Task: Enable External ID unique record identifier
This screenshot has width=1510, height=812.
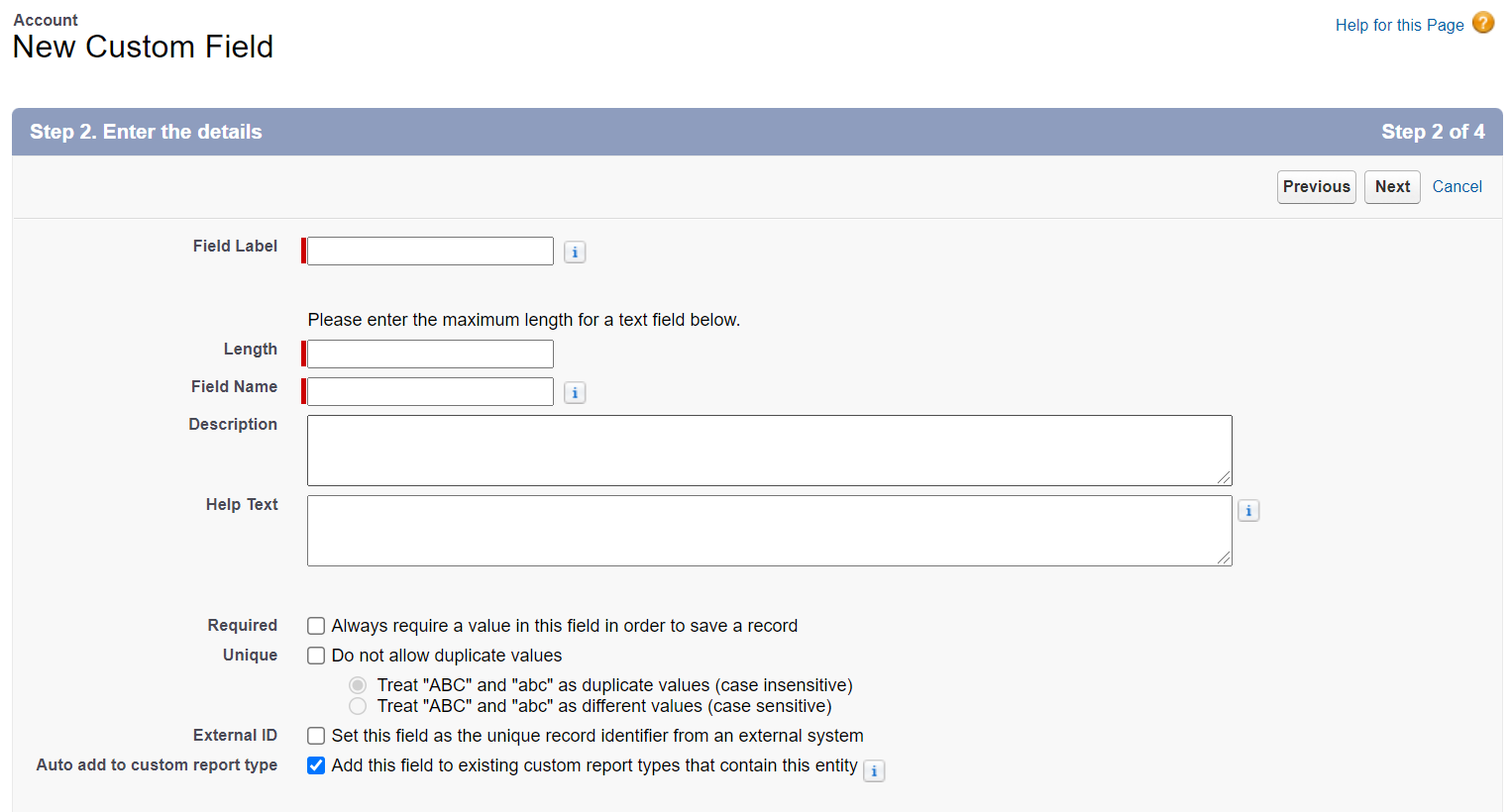Action: coord(315,735)
